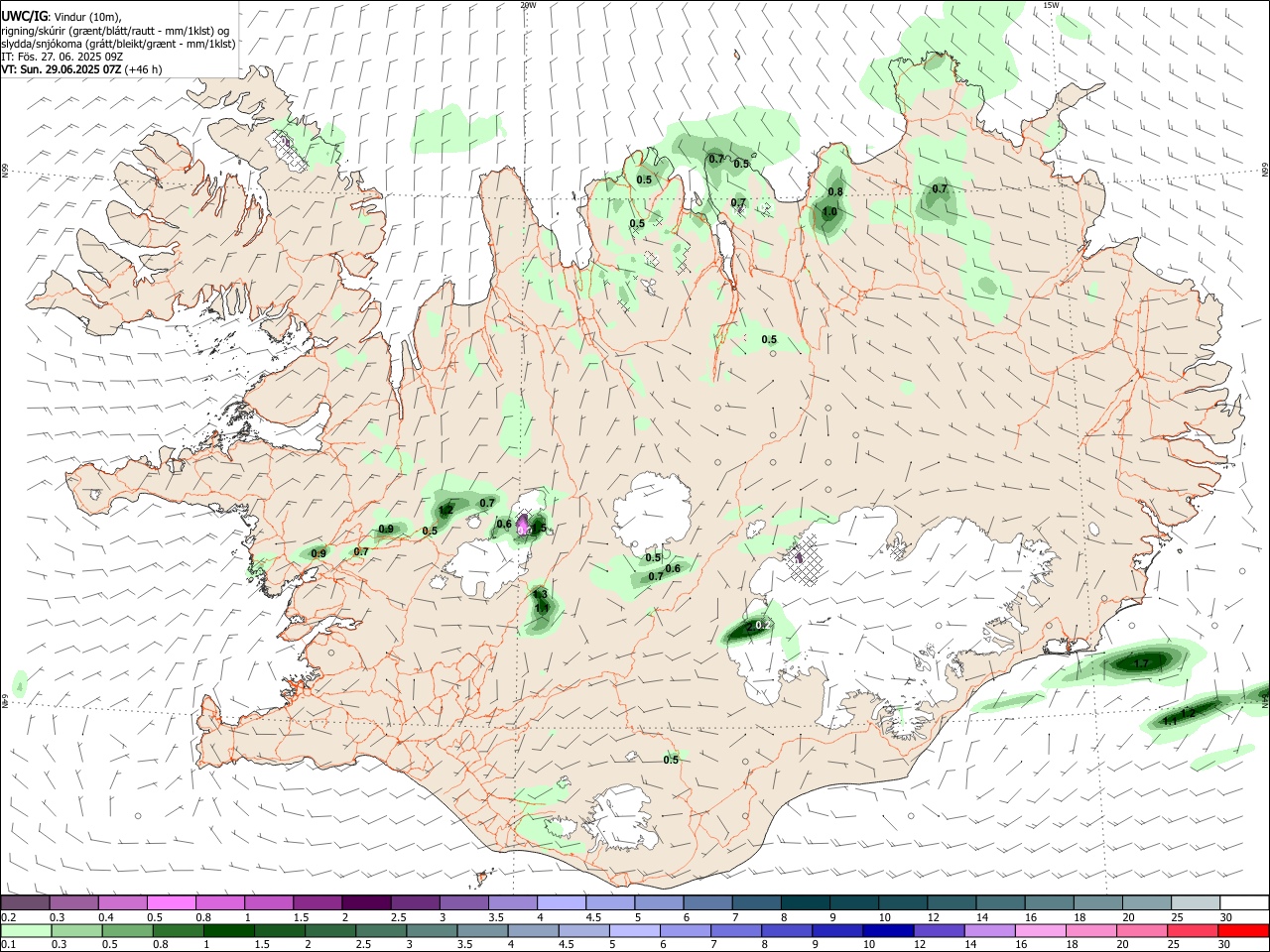Click the UWC/IG title text
This screenshot has width=1270, height=952.
coord(24,16)
